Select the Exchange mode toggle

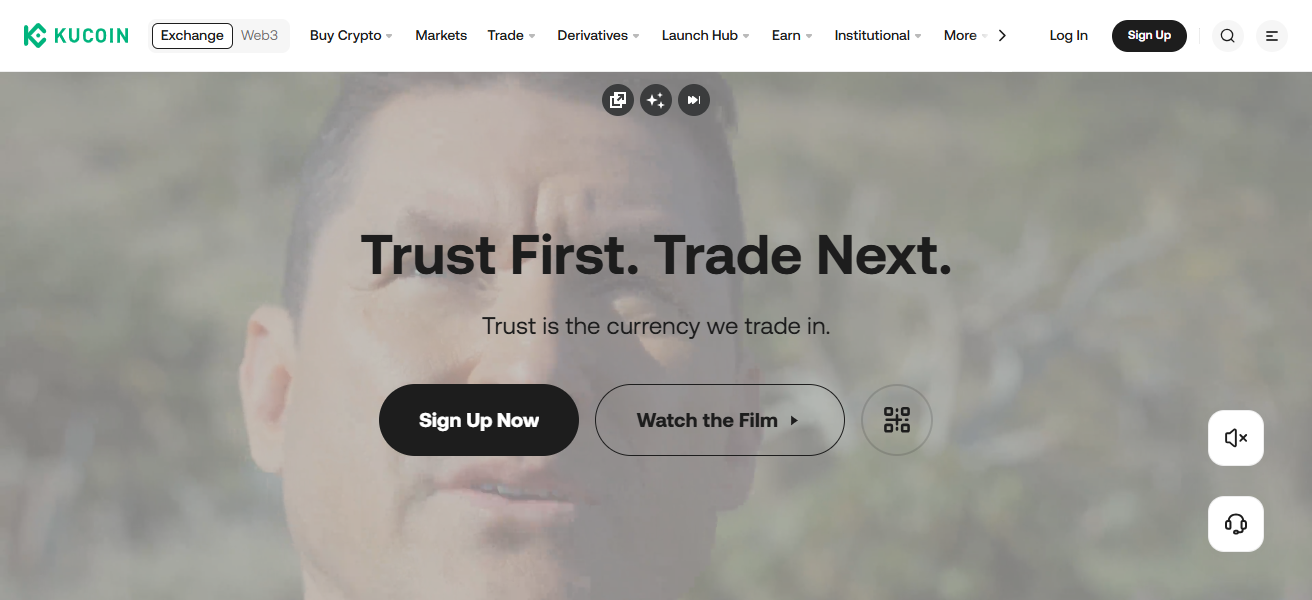192,36
